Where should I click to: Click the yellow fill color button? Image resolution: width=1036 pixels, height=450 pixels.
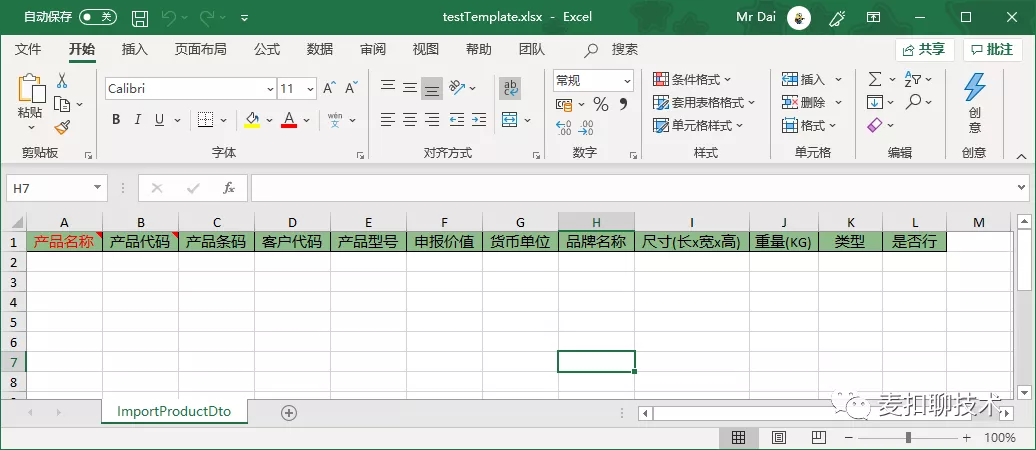click(252, 120)
